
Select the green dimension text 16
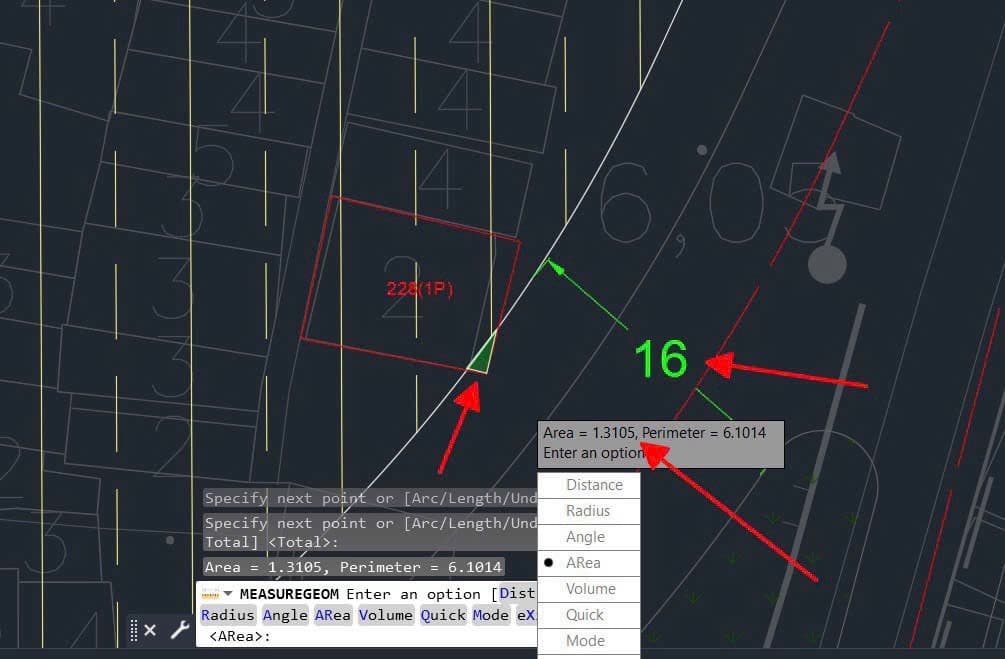pos(661,358)
